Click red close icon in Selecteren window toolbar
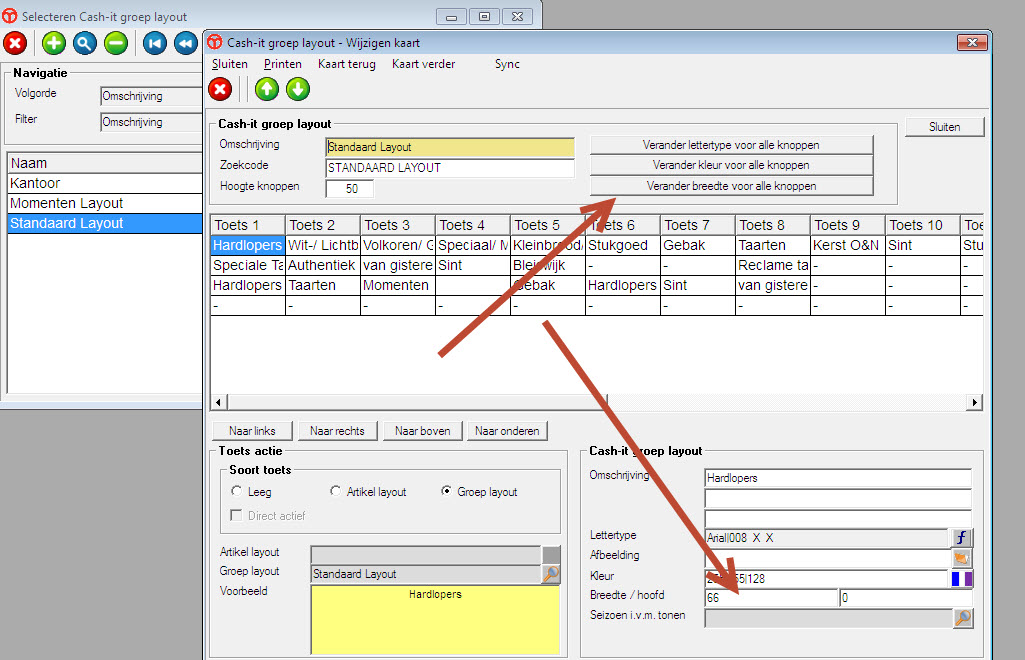 [15, 44]
